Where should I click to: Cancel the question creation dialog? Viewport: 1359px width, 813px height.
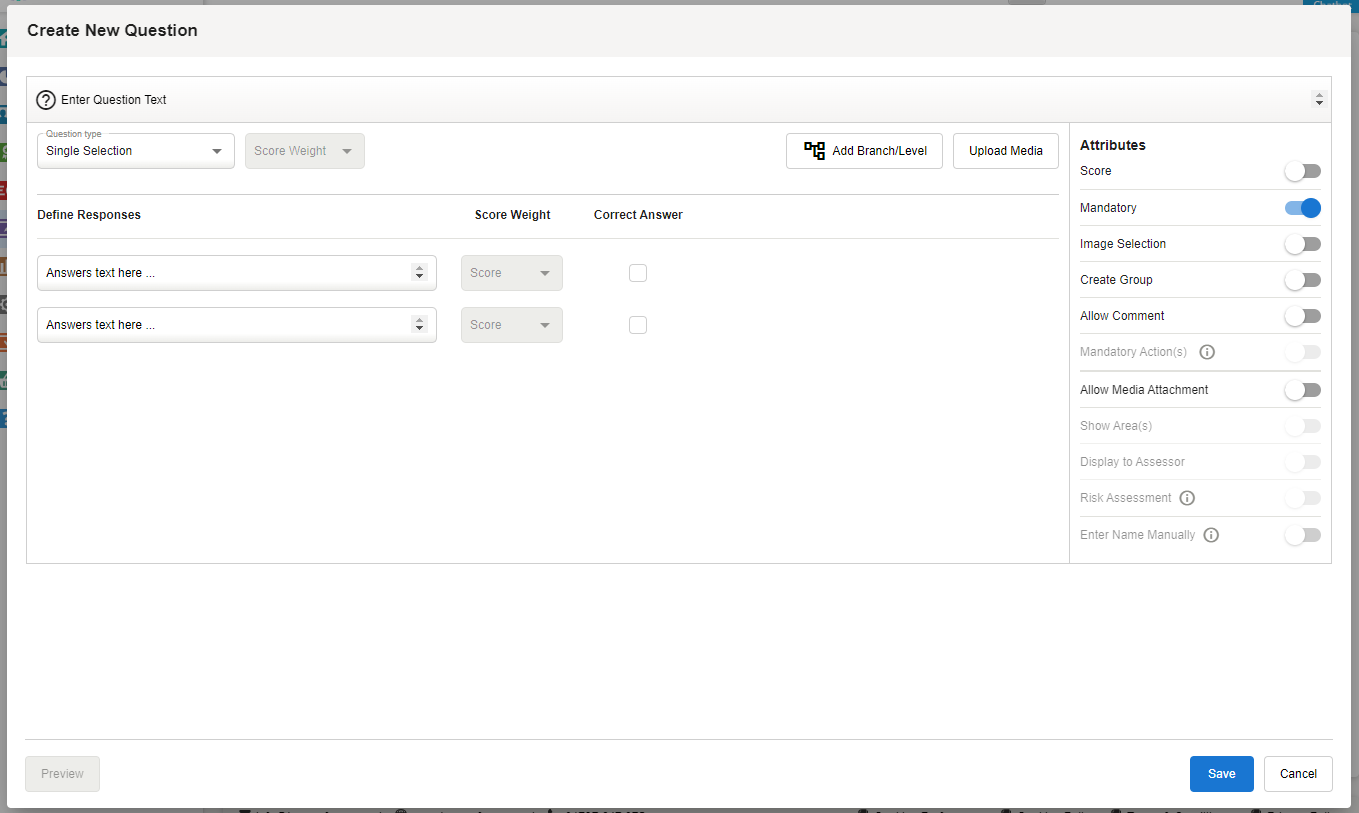click(1298, 774)
